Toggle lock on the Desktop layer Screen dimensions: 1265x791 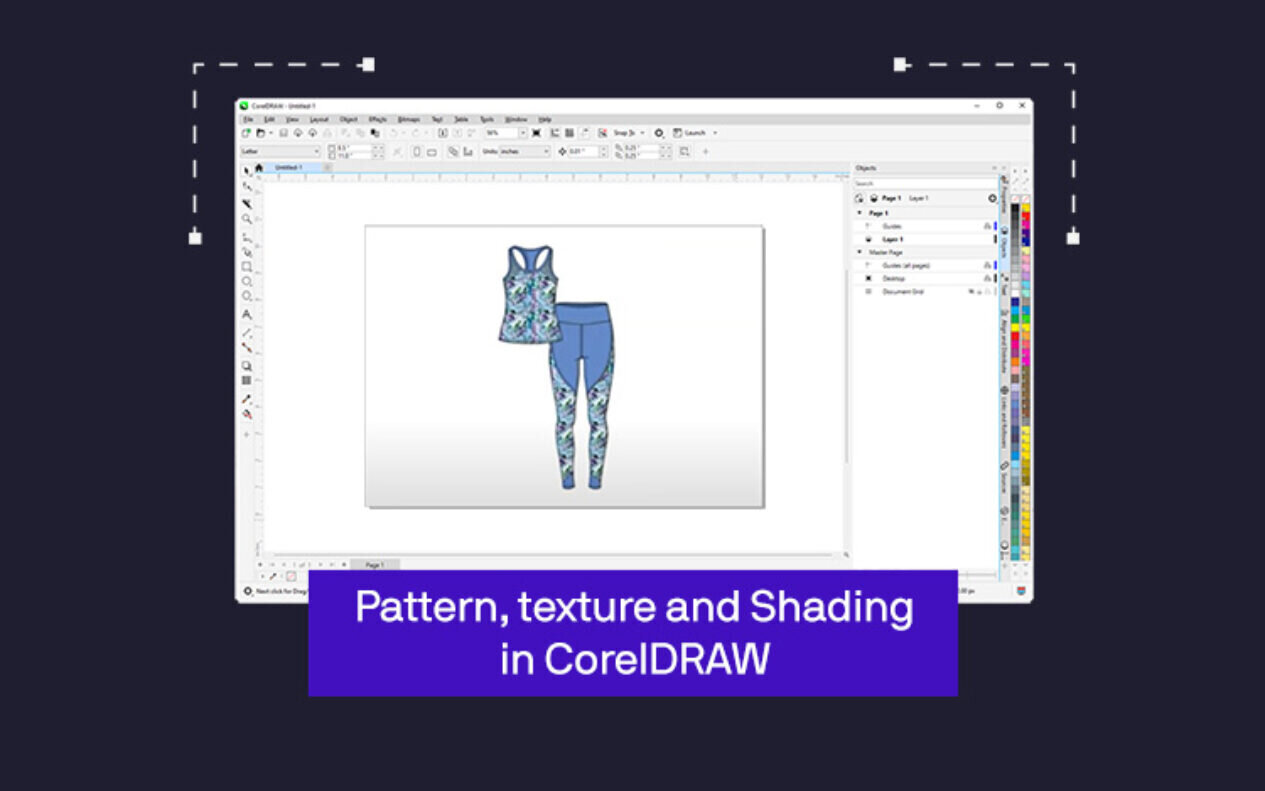pyautogui.click(x=987, y=278)
